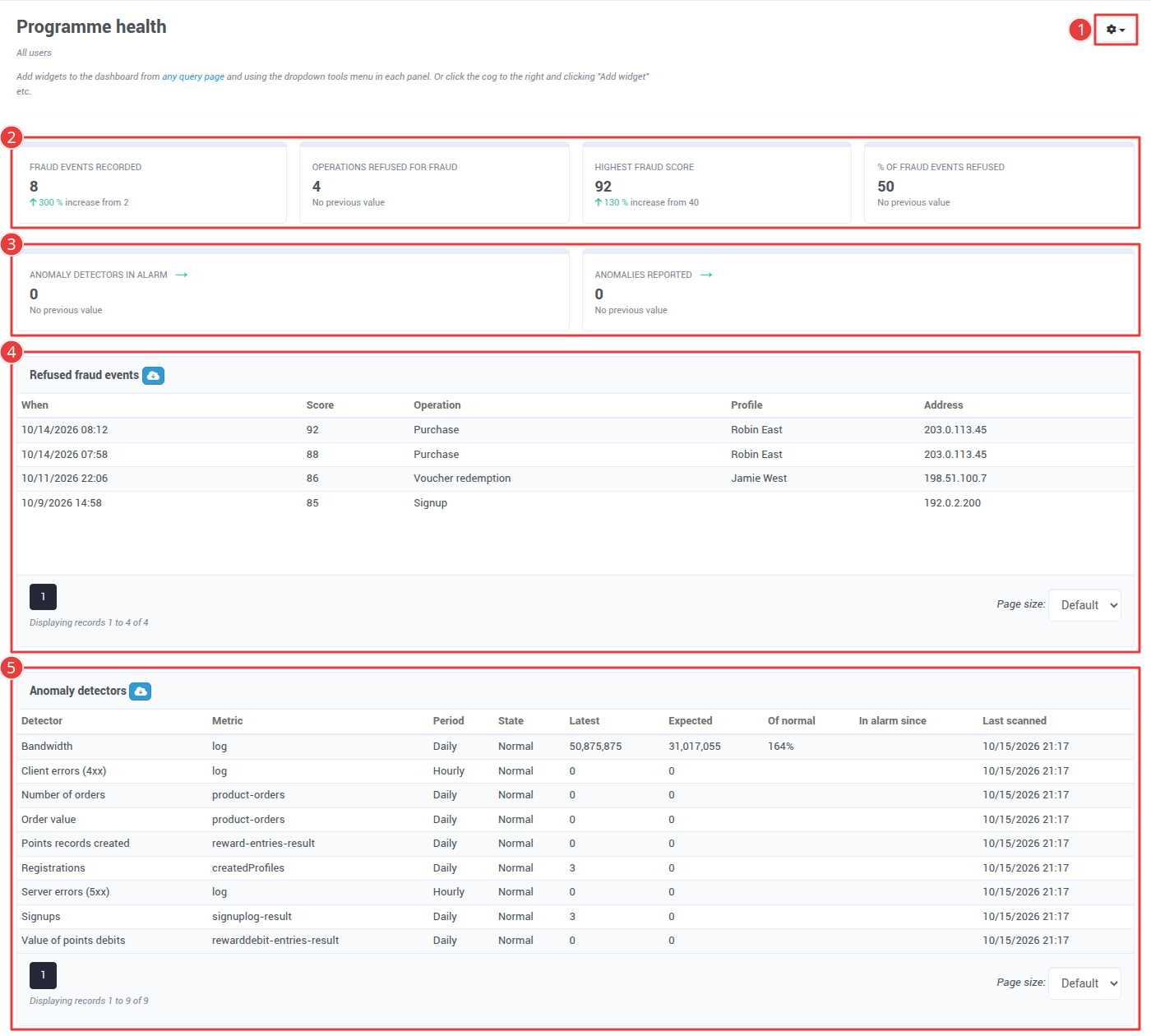Click the 'In alarm since' column header
This screenshot has height=1036, width=1151.
pyautogui.click(x=893, y=721)
